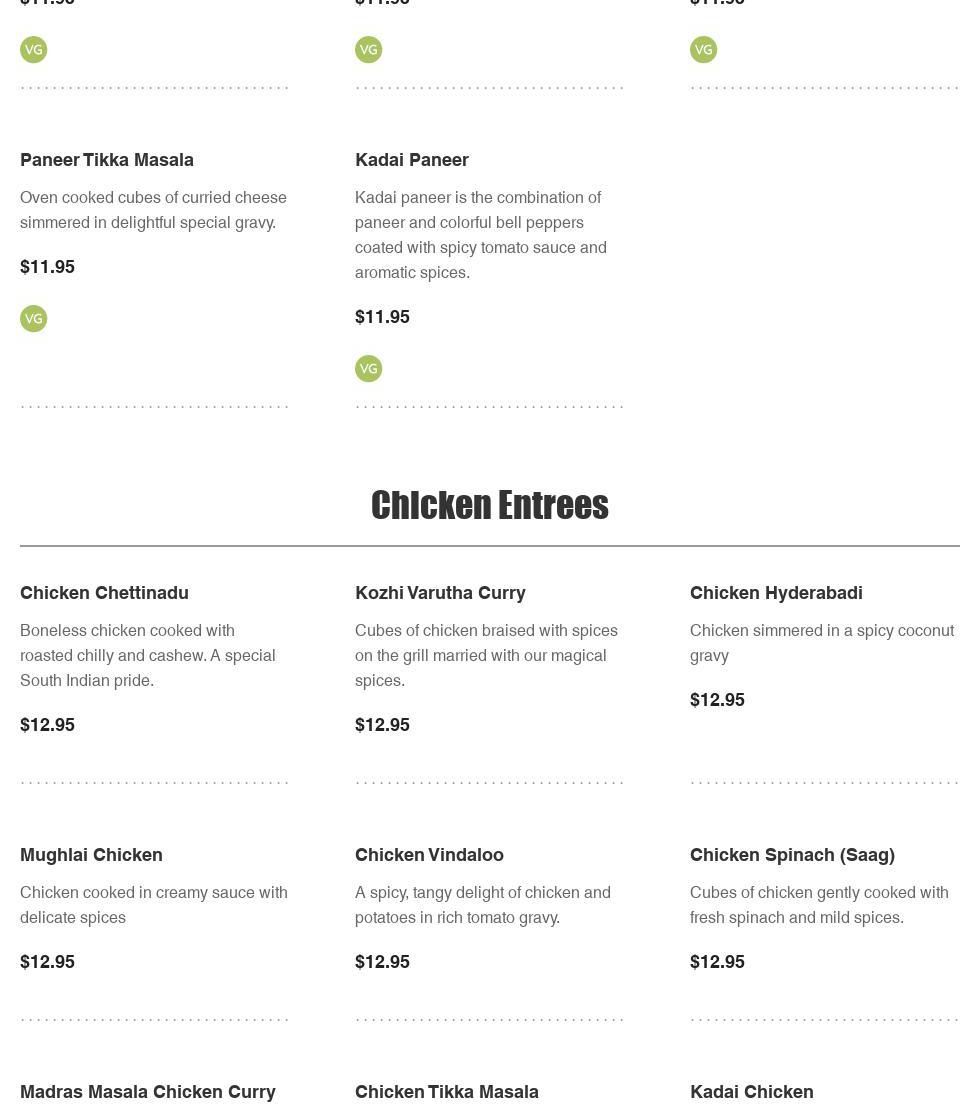Screen dimensions: 965x1118
Task: Click the Chicken Entrees section heading
Action: 489,505
